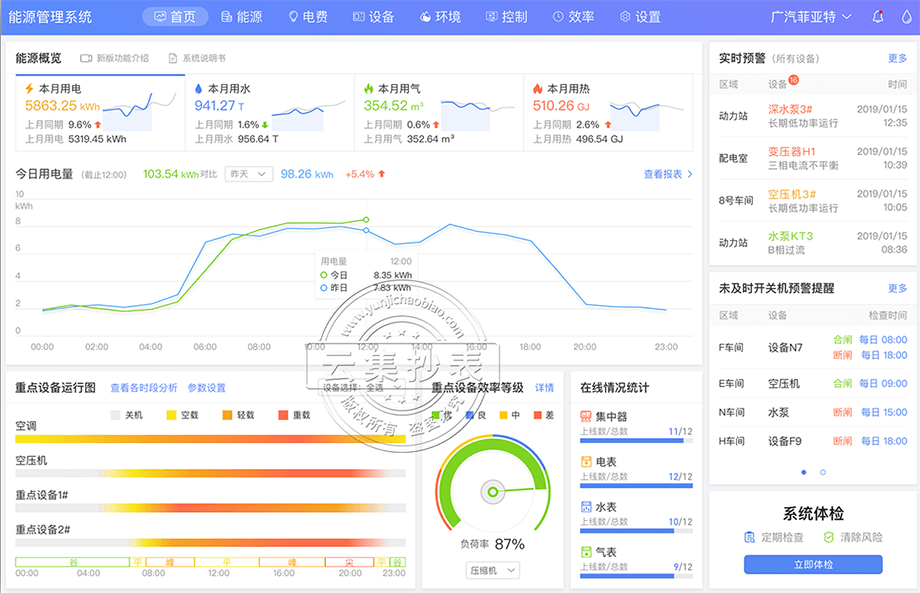
Task: Open the 设置 menu tab
Action: 640,17
